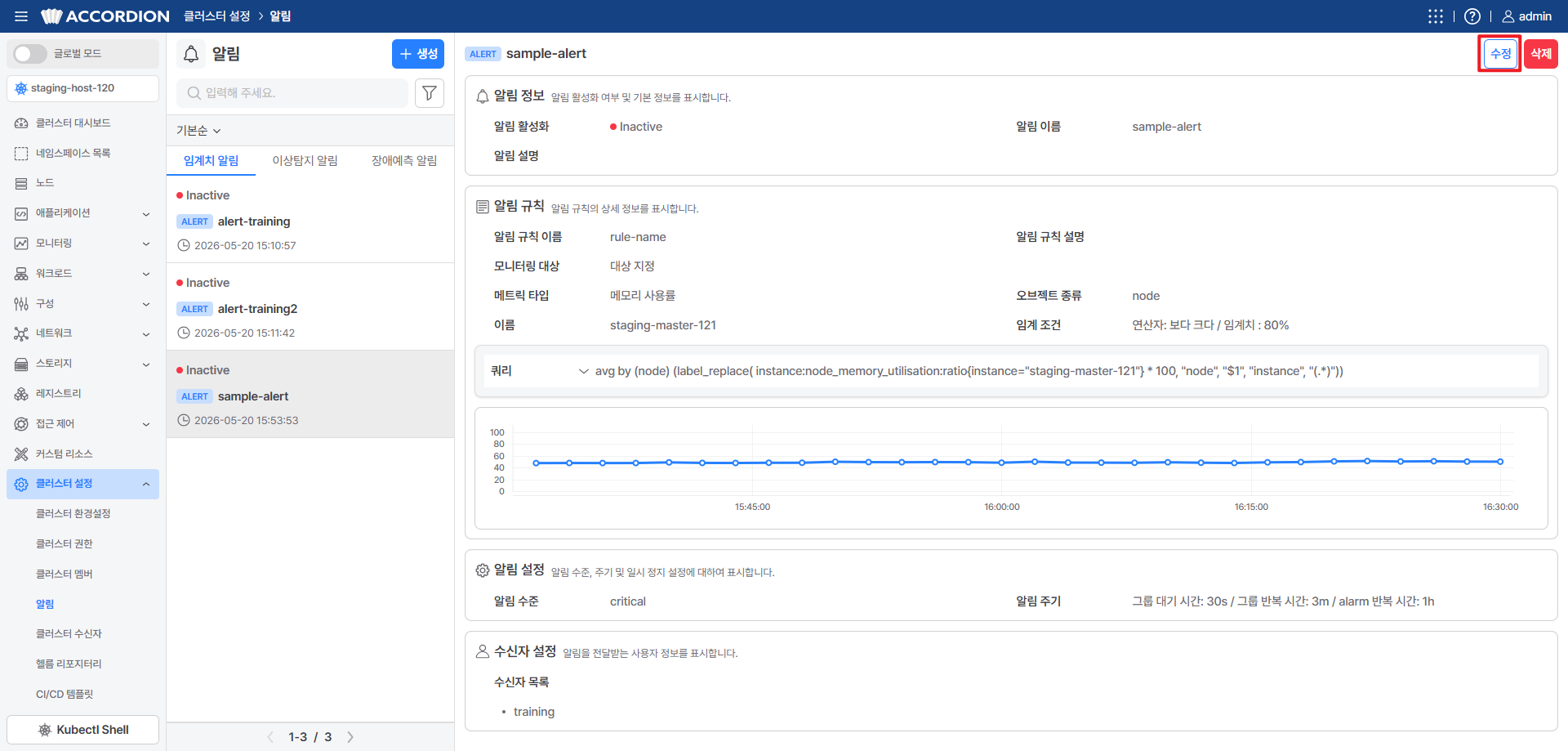This screenshot has width=1568, height=751.
Task: Go to previous page of alert list
Action: click(x=270, y=737)
